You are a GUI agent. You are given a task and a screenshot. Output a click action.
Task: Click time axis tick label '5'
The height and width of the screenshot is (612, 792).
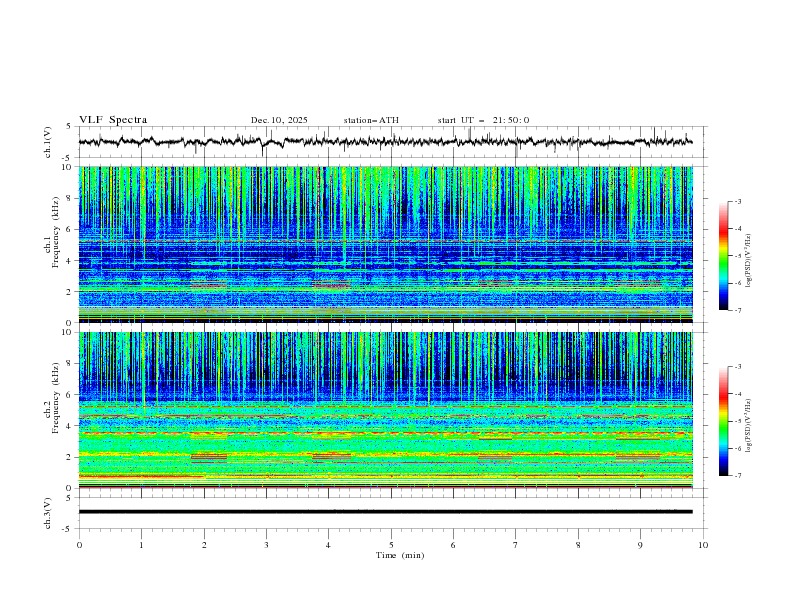pos(391,545)
